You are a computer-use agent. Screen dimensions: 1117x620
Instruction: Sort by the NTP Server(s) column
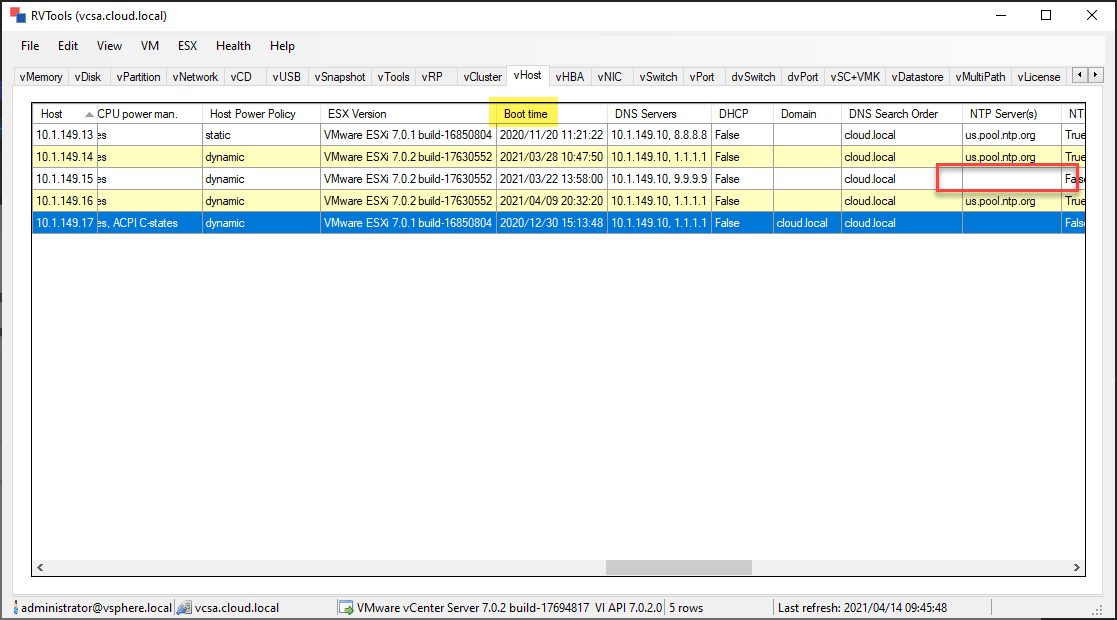(x=1012, y=114)
